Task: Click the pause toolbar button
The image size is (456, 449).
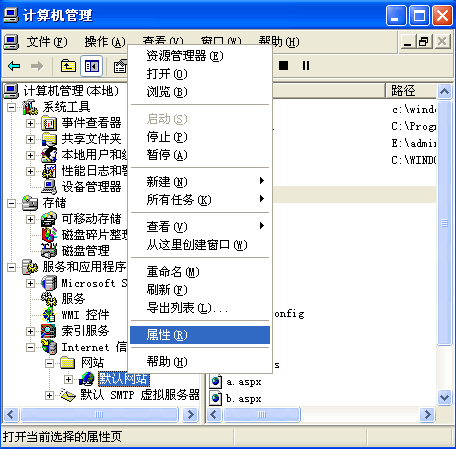Action: [x=306, y=65]
